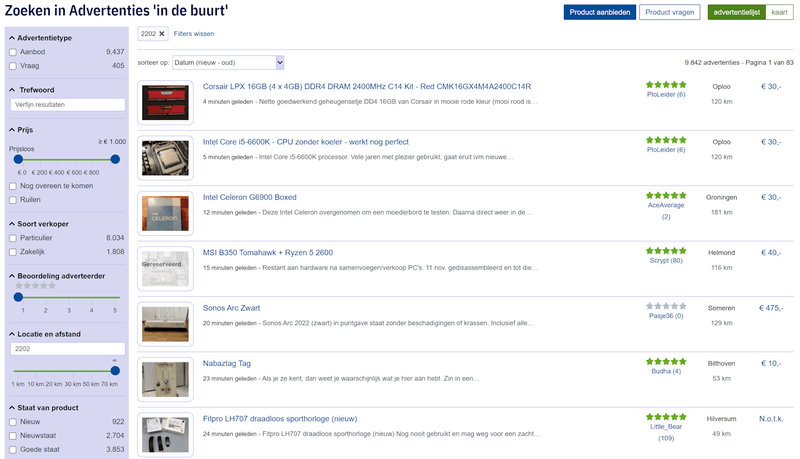
Task: View seller profile Scrypt (80)
Action: pos(666,261)
